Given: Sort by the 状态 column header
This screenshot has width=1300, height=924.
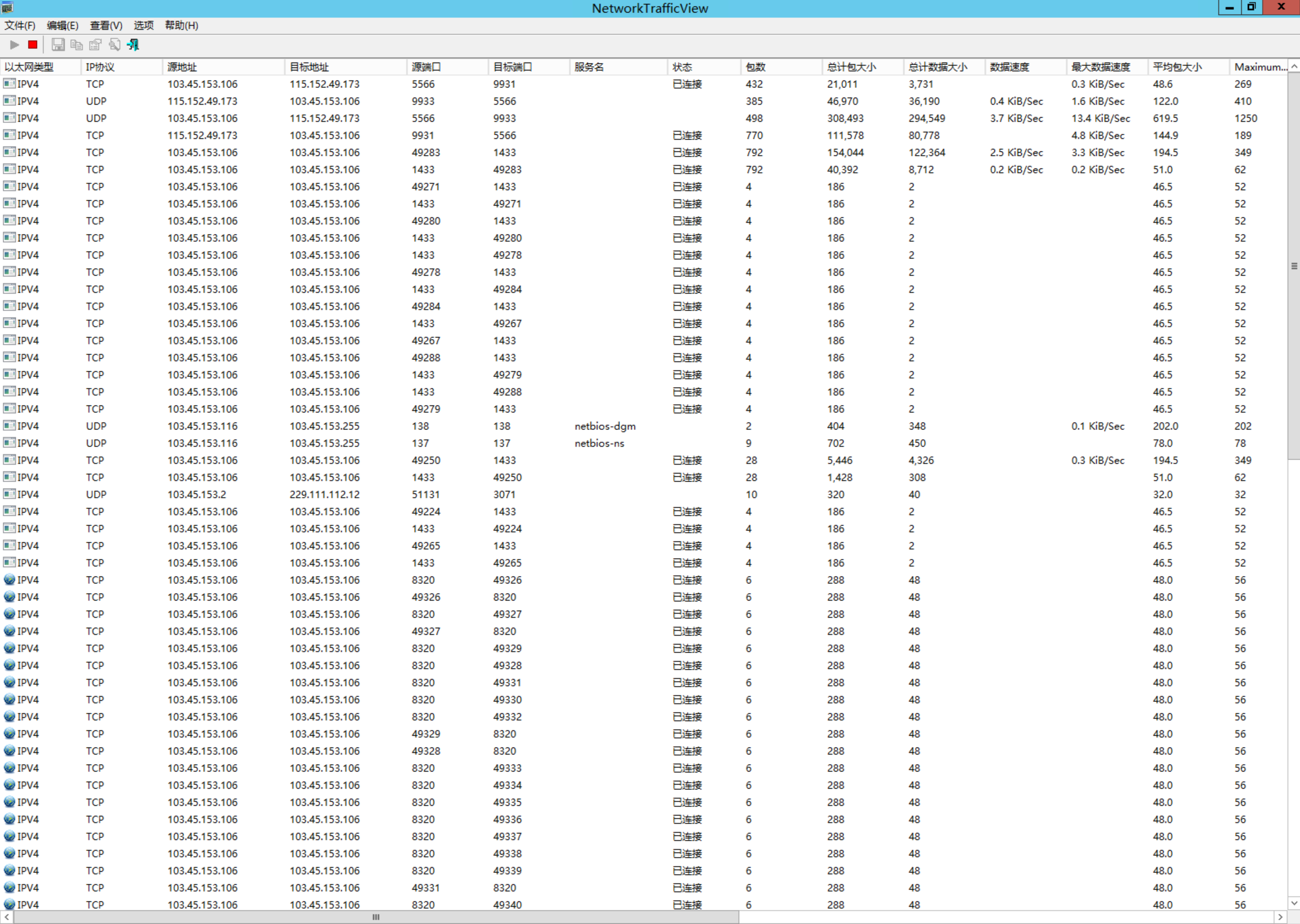Looking at the screenshot, I should tap(705, 67).
